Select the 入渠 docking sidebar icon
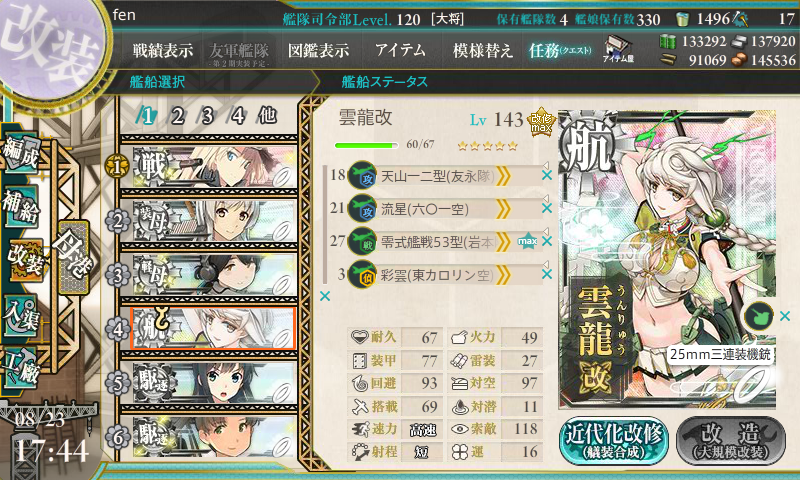 click(x=21, y=317)
